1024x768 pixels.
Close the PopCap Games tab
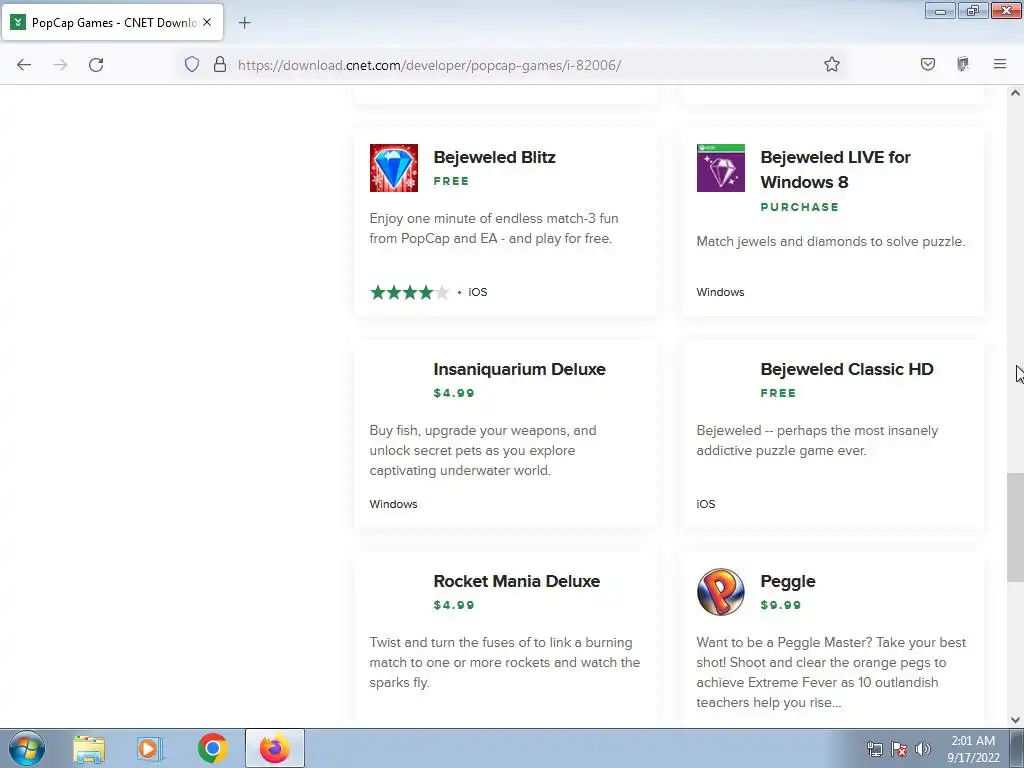click(207, 22)
